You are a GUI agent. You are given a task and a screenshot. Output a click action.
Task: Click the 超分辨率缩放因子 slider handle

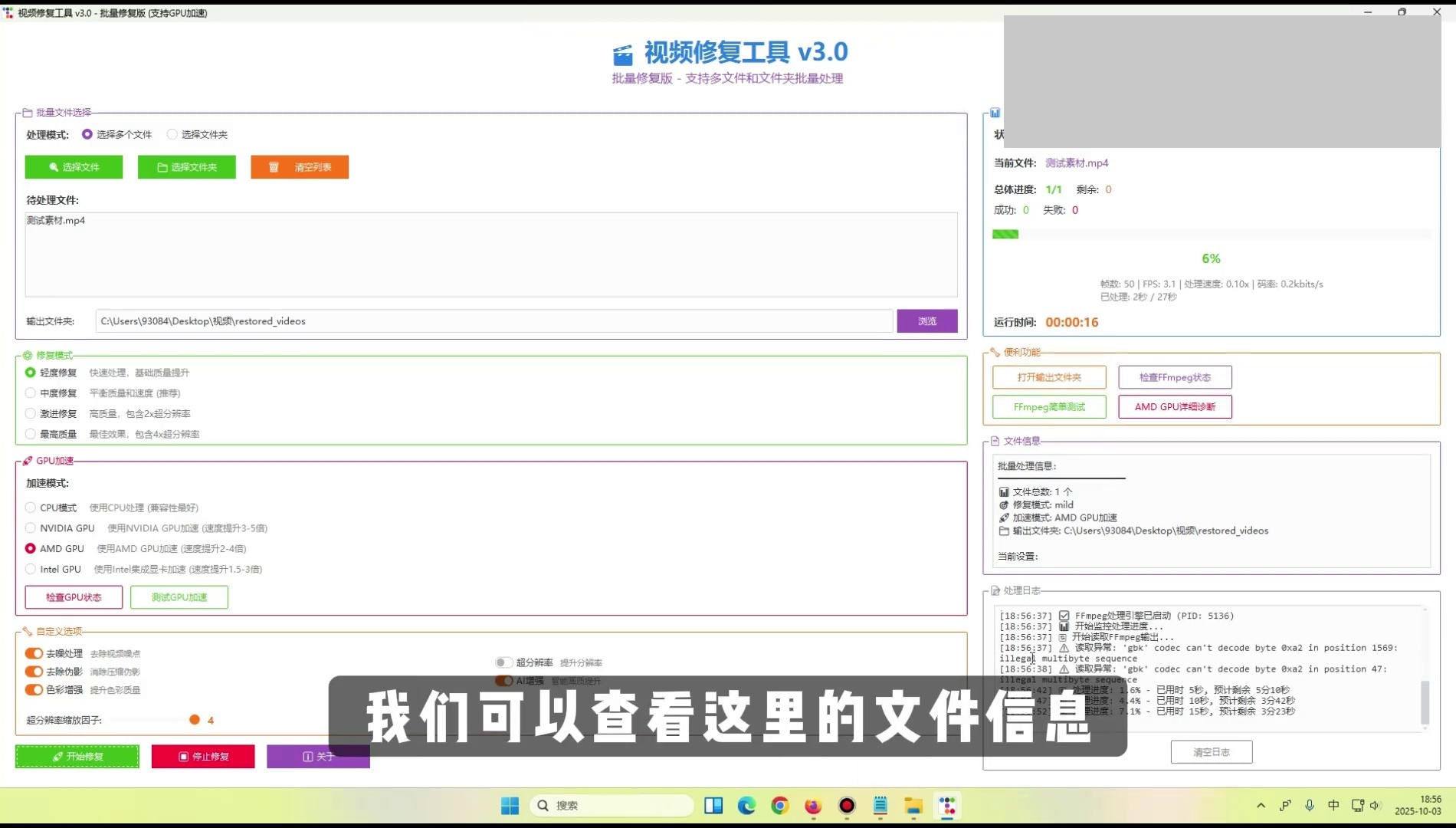click(x=195, y=720)
